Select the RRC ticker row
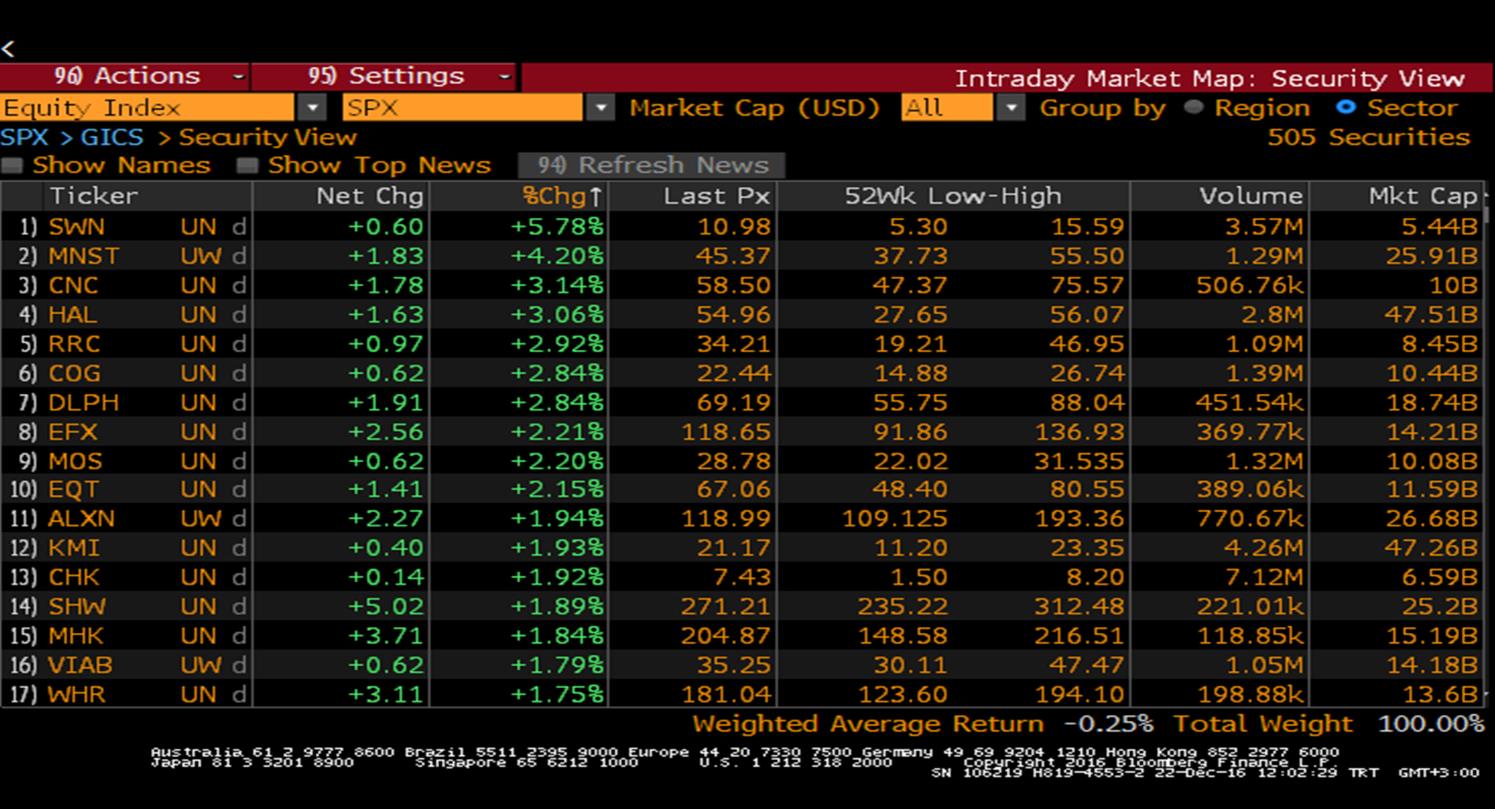1495x809 pixels. tap(741, 344)
